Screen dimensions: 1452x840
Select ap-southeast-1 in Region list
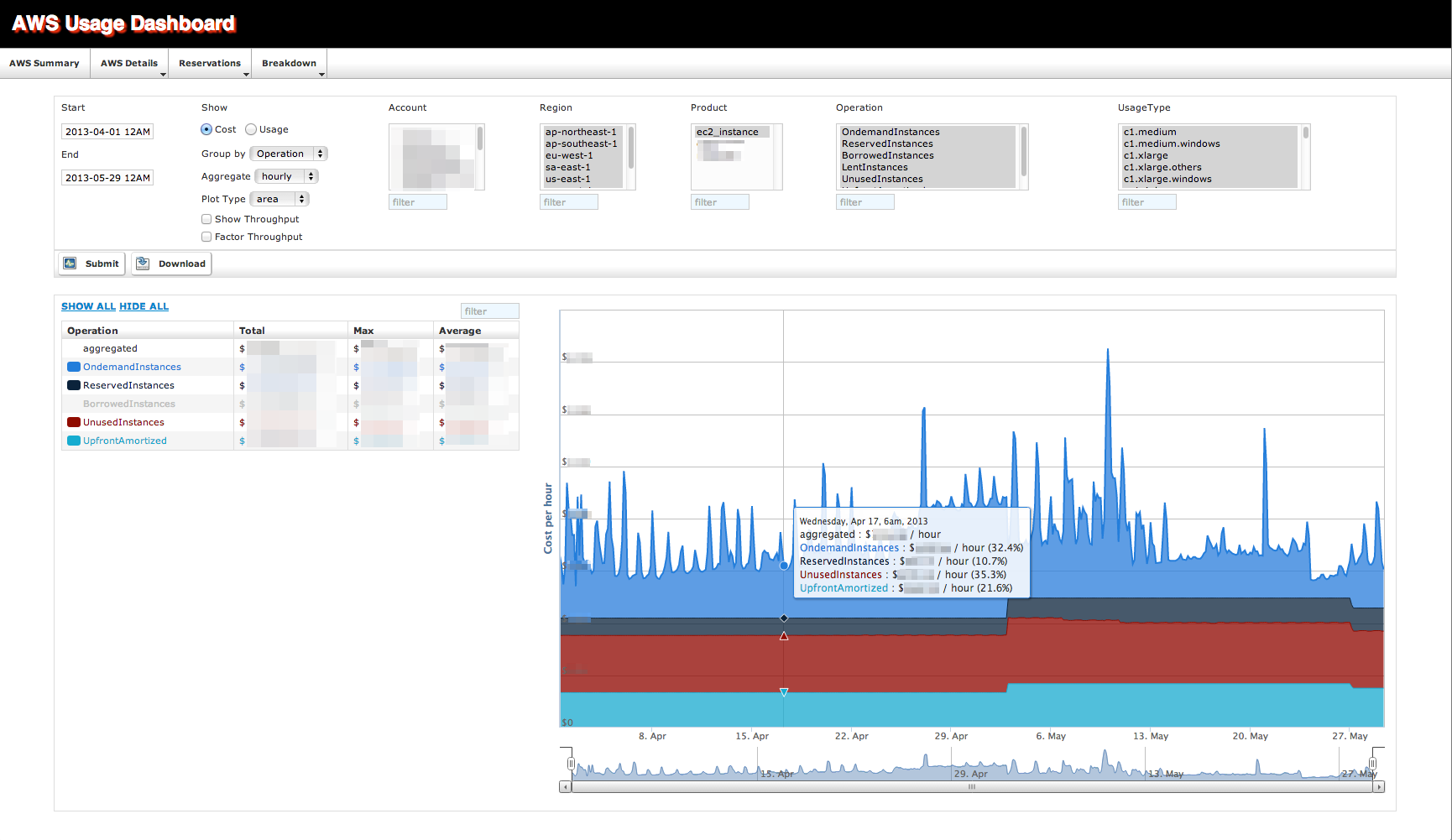coord(583,143)
